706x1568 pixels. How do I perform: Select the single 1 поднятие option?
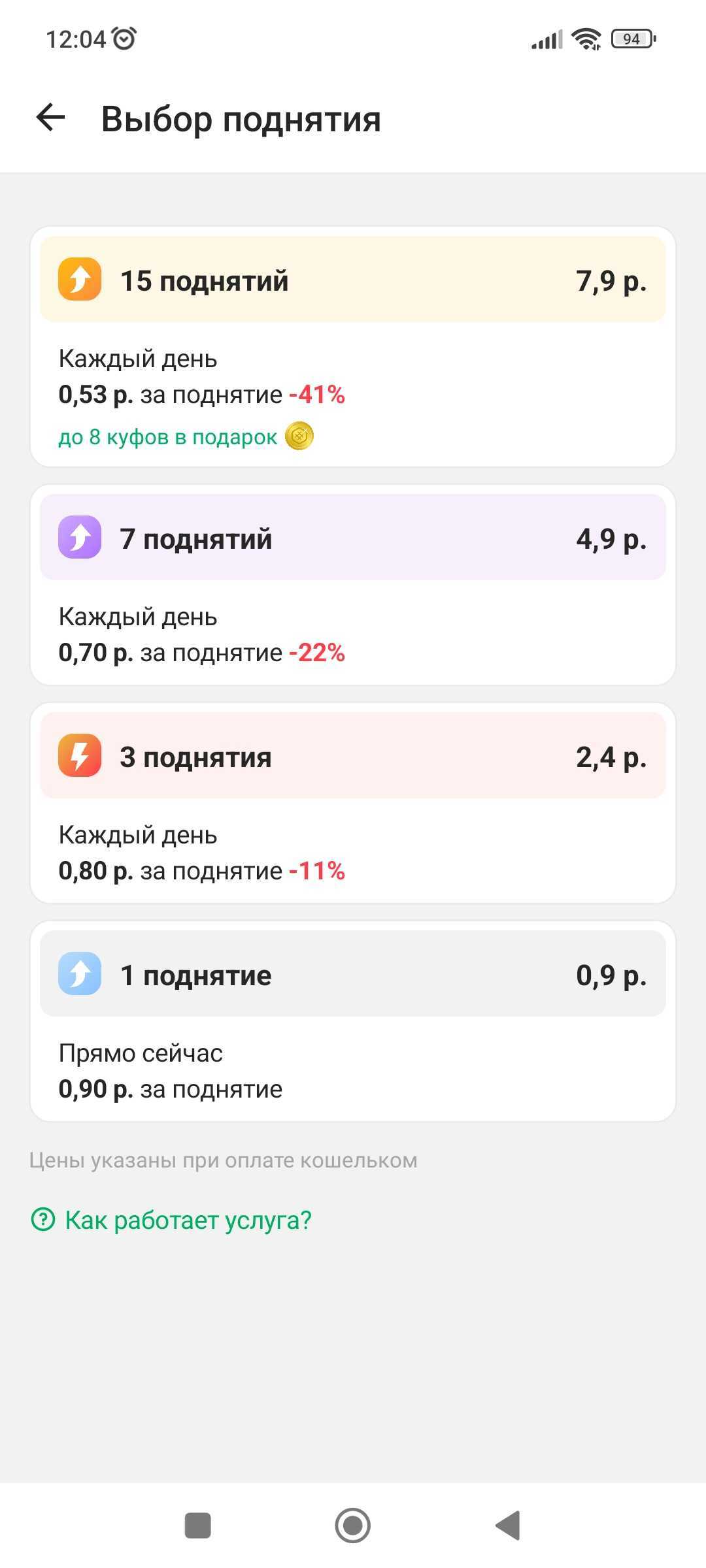353,974
